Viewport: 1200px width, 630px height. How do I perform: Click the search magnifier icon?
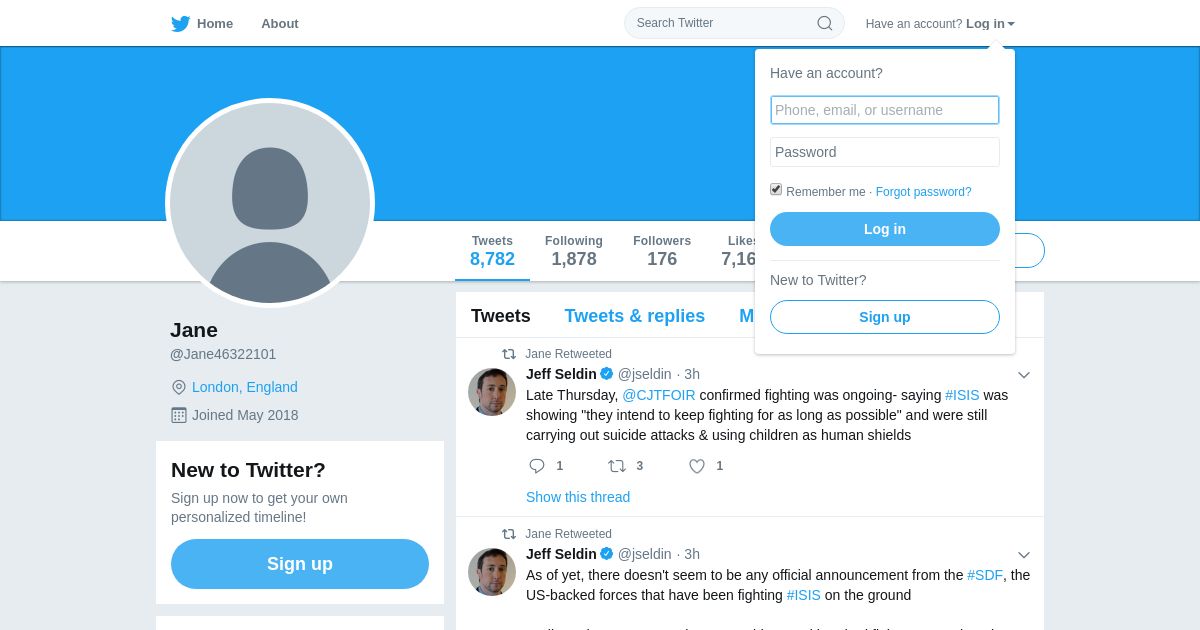pos(825,23)
